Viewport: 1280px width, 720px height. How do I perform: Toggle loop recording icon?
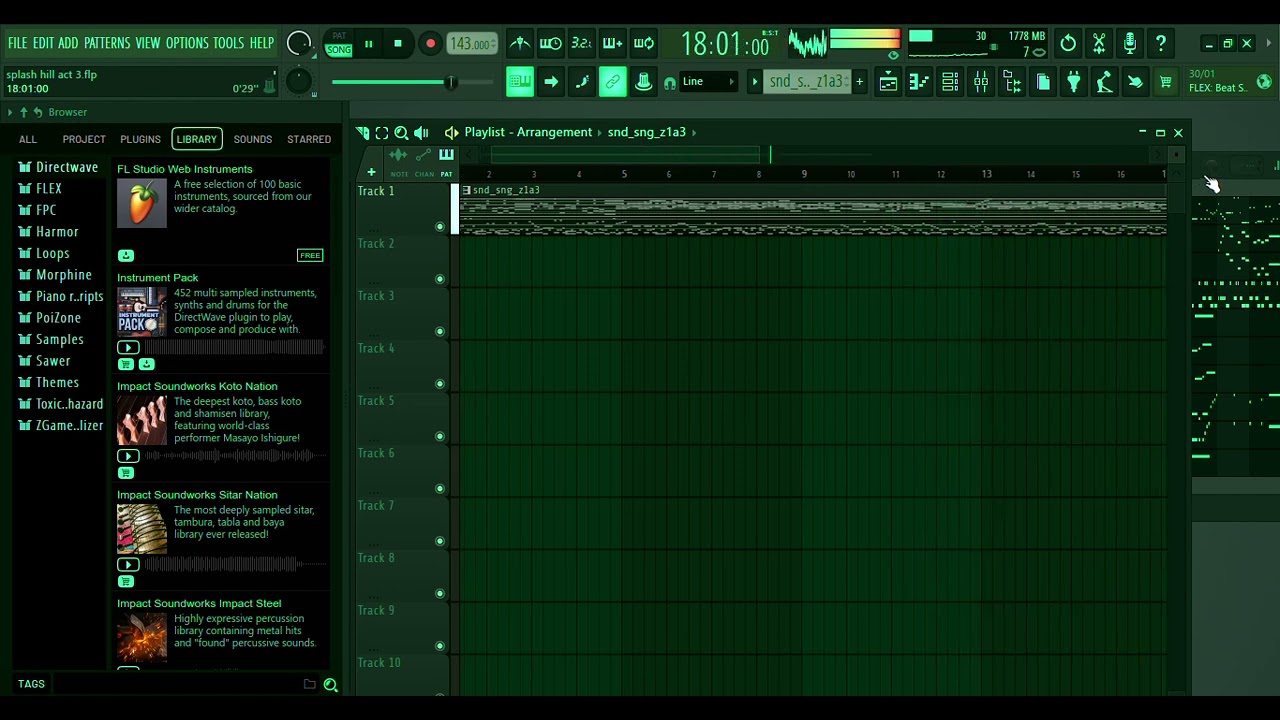644,43
